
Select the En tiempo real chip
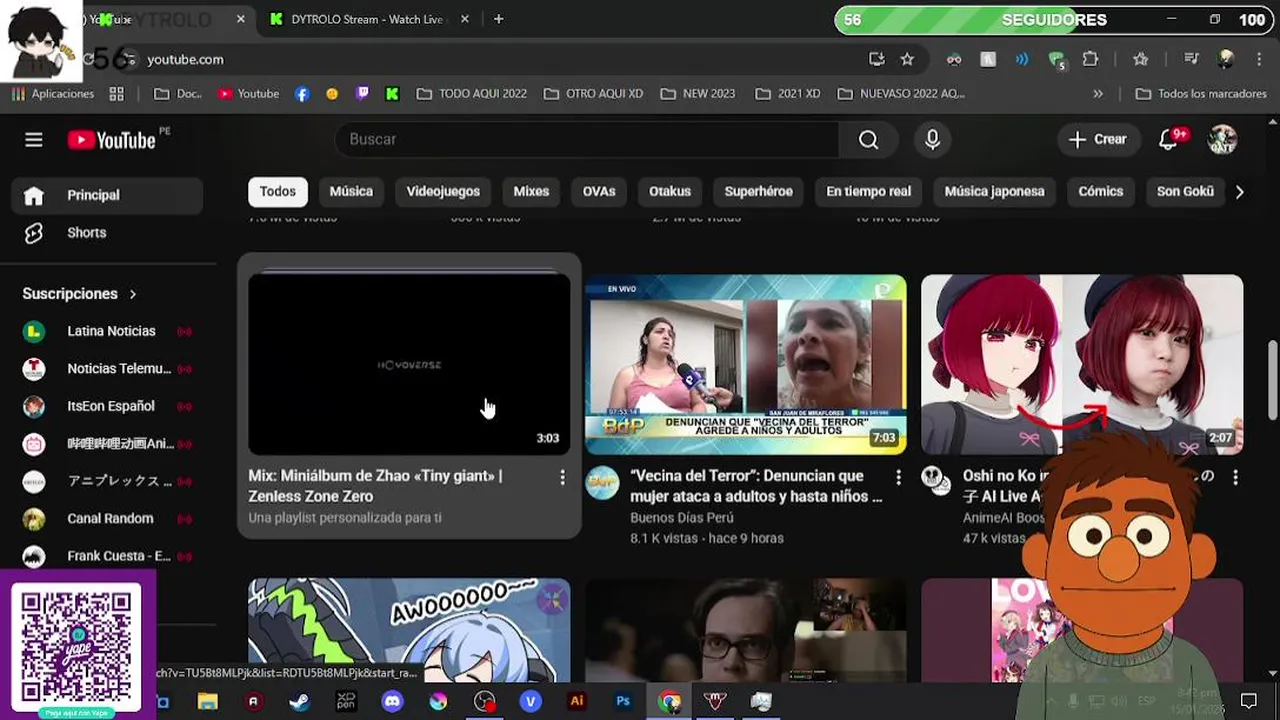tap(868, 191)
